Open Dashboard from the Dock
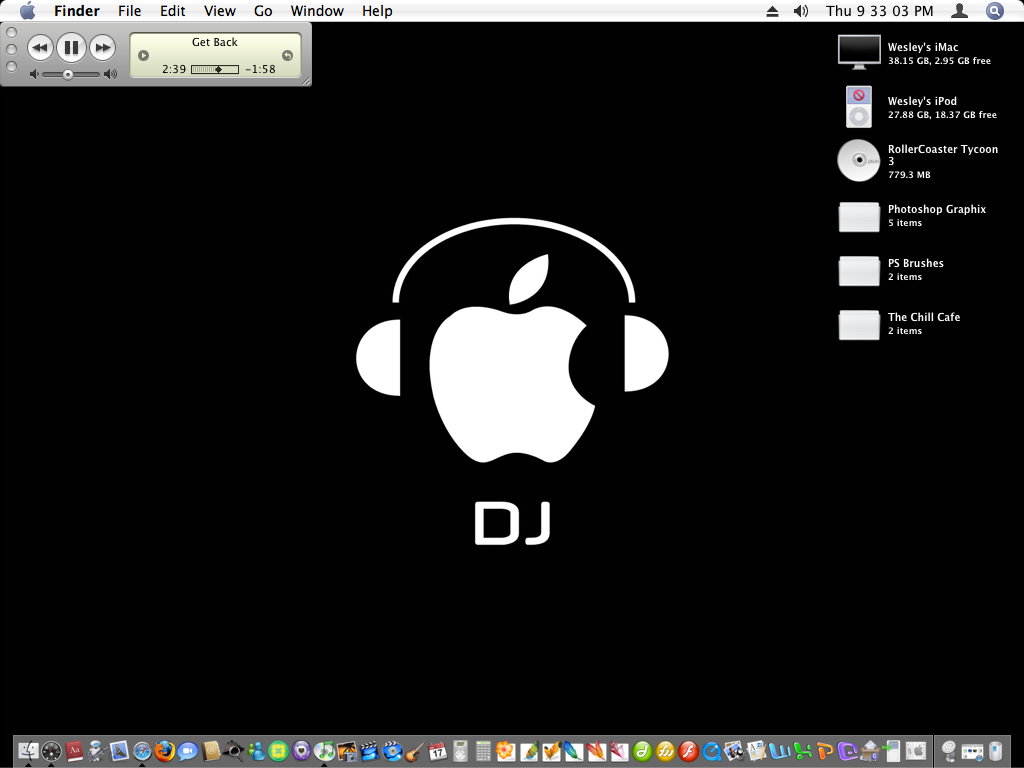The height and width of the screenshot is (768, 1024). [51, 751]
